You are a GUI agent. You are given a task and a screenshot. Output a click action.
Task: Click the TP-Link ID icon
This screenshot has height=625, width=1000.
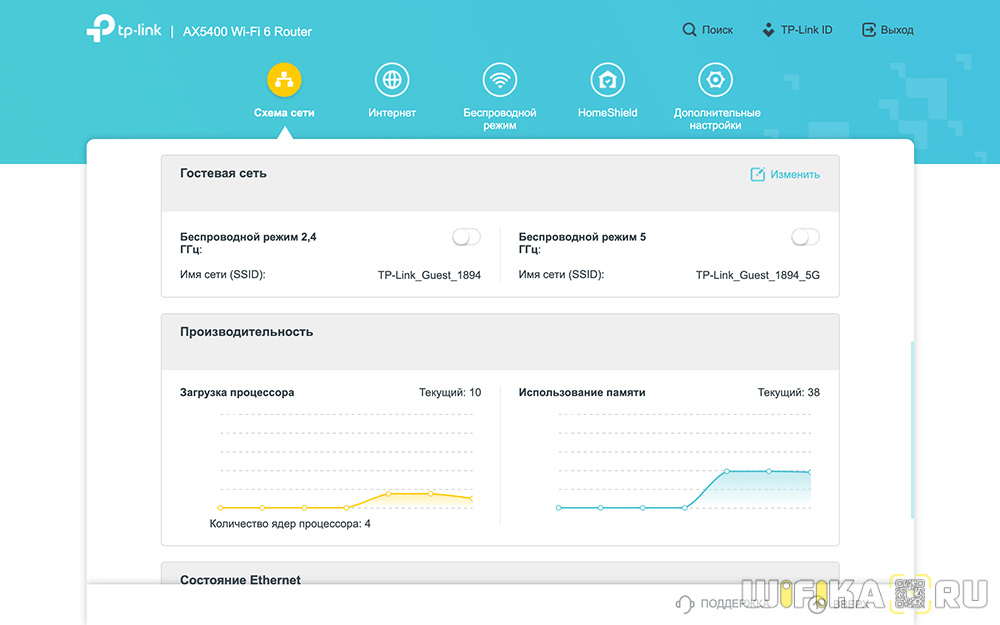point(769,30)
